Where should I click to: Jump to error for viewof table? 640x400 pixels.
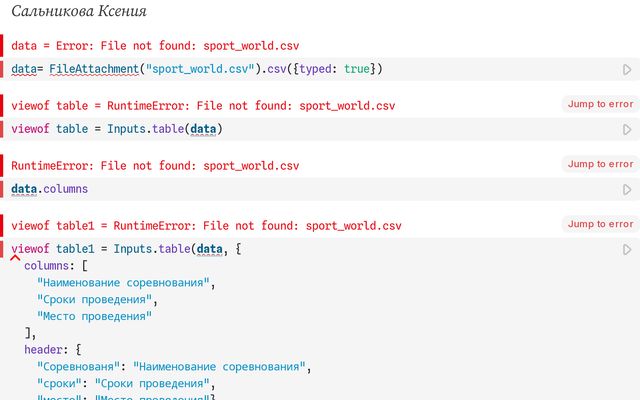[600, 104]
